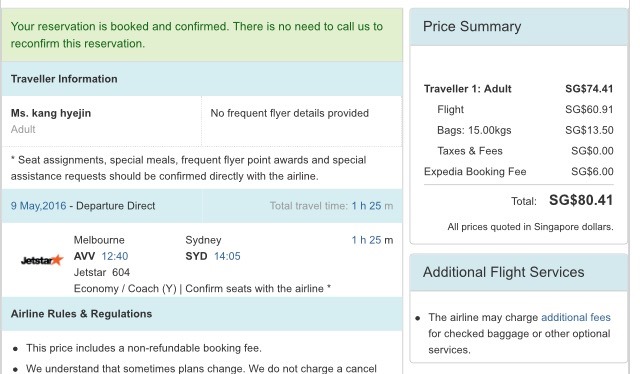Click the Jetstar 604 flight number
The height and width of the screenshot is (374, 640).
pyautogui.click(x=102, y=272)
